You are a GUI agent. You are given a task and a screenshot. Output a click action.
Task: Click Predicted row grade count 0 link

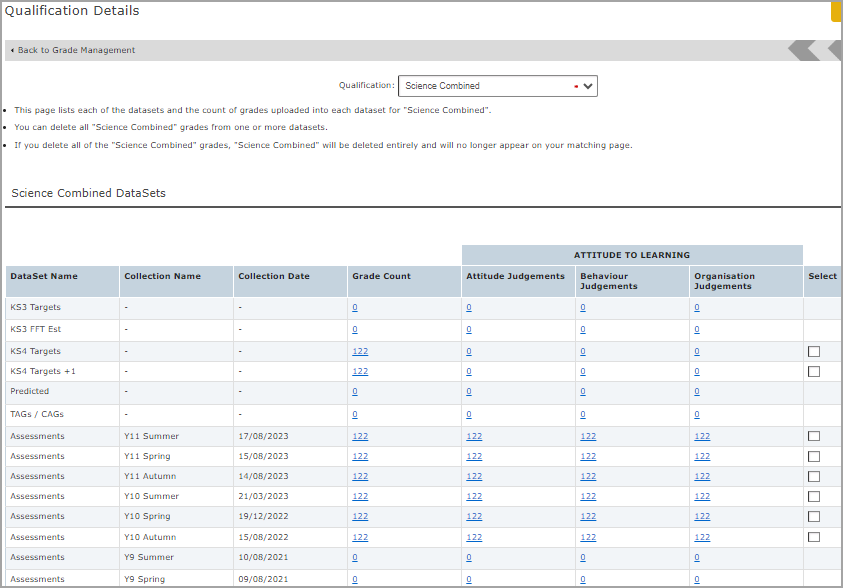(x=355, y=392)
